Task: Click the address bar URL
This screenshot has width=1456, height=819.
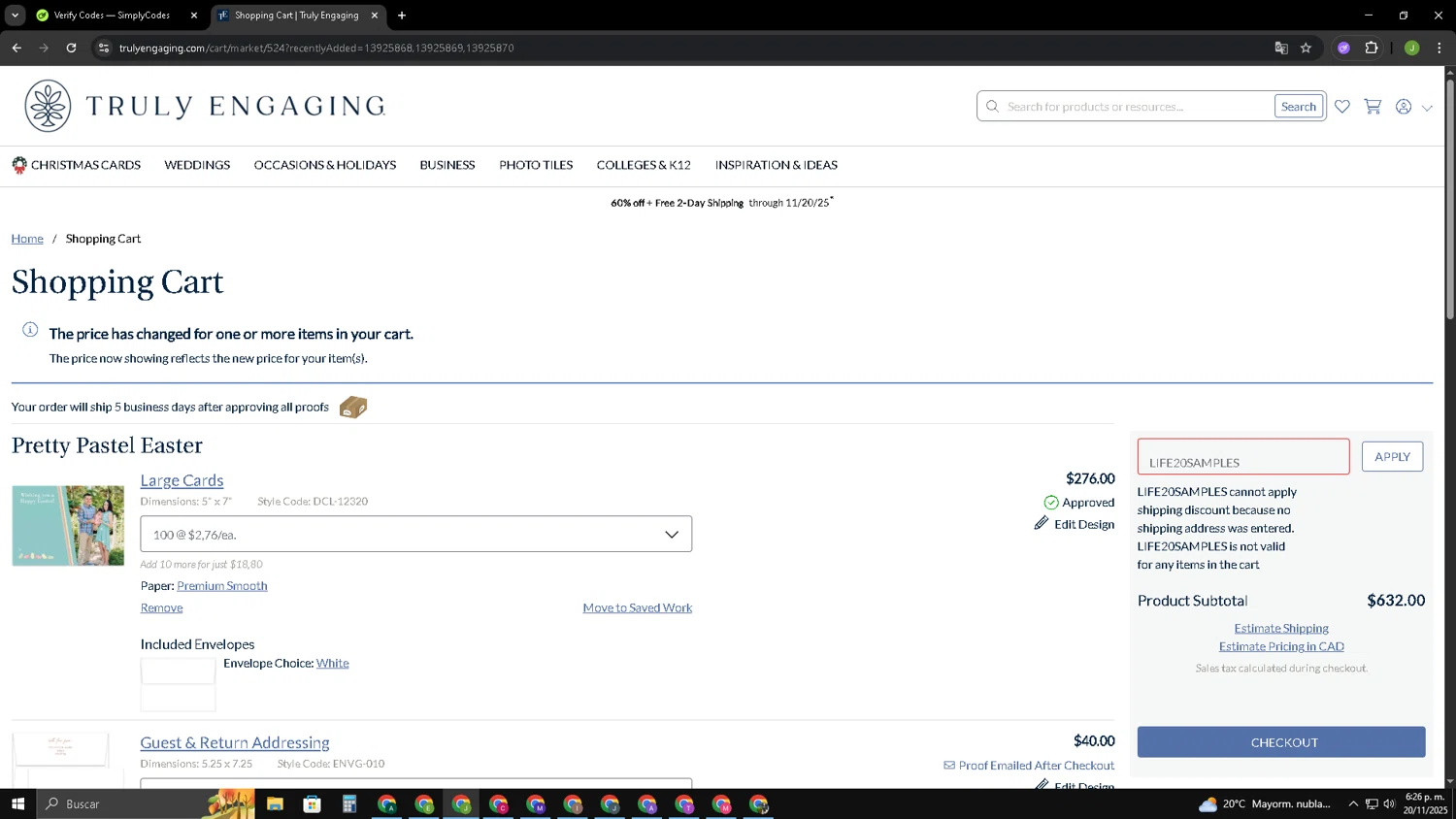Action: pos(316,48)
